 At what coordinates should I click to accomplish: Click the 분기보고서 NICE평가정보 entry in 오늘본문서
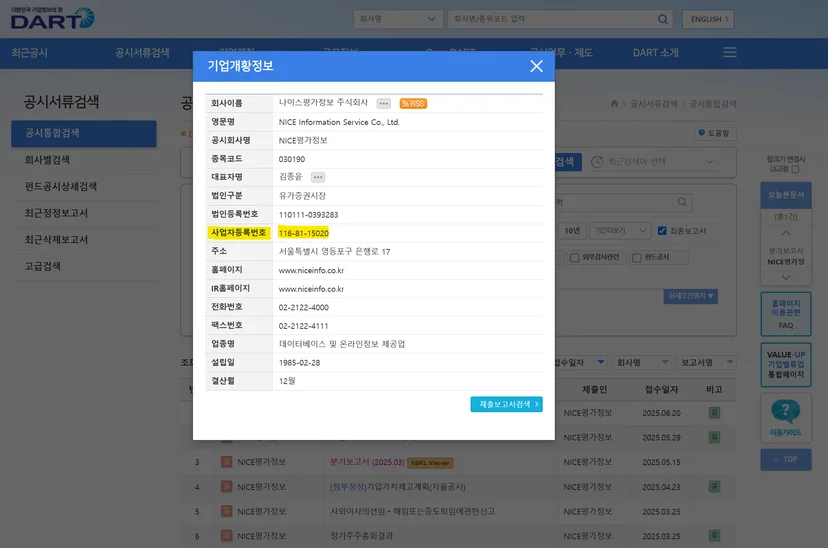(786, 257)
